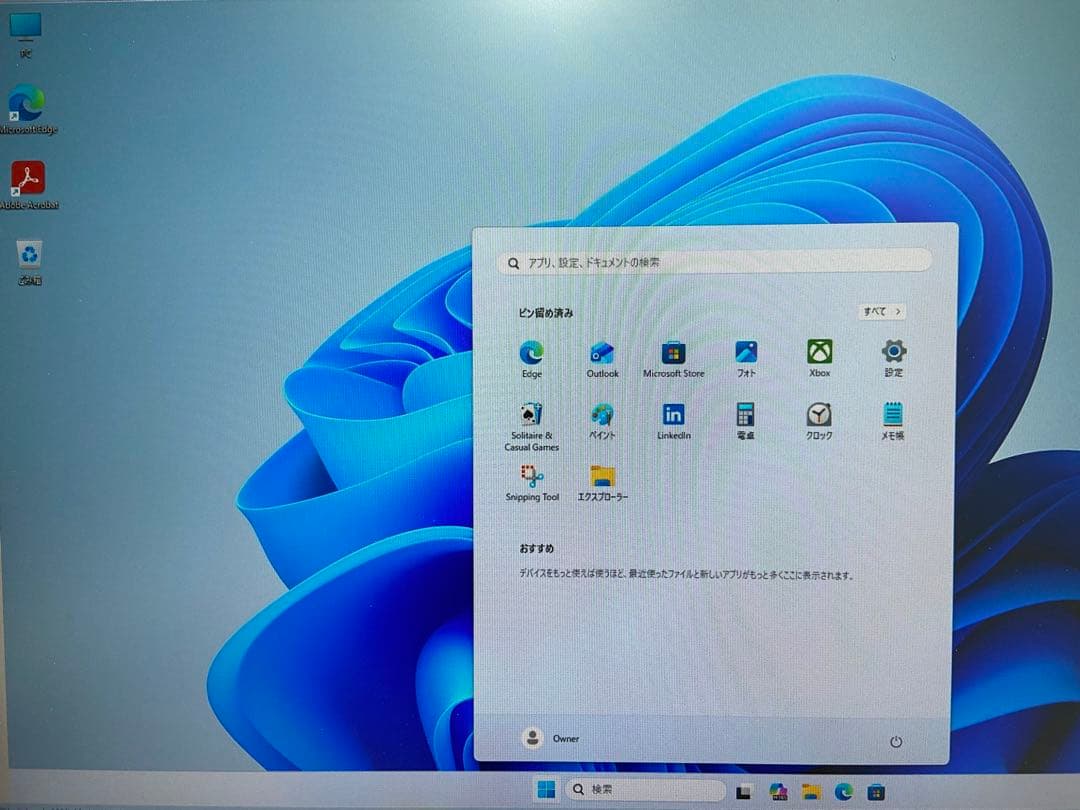
Task: Open LinkedIn from the Start menu
Action: [x=674, y=415]
